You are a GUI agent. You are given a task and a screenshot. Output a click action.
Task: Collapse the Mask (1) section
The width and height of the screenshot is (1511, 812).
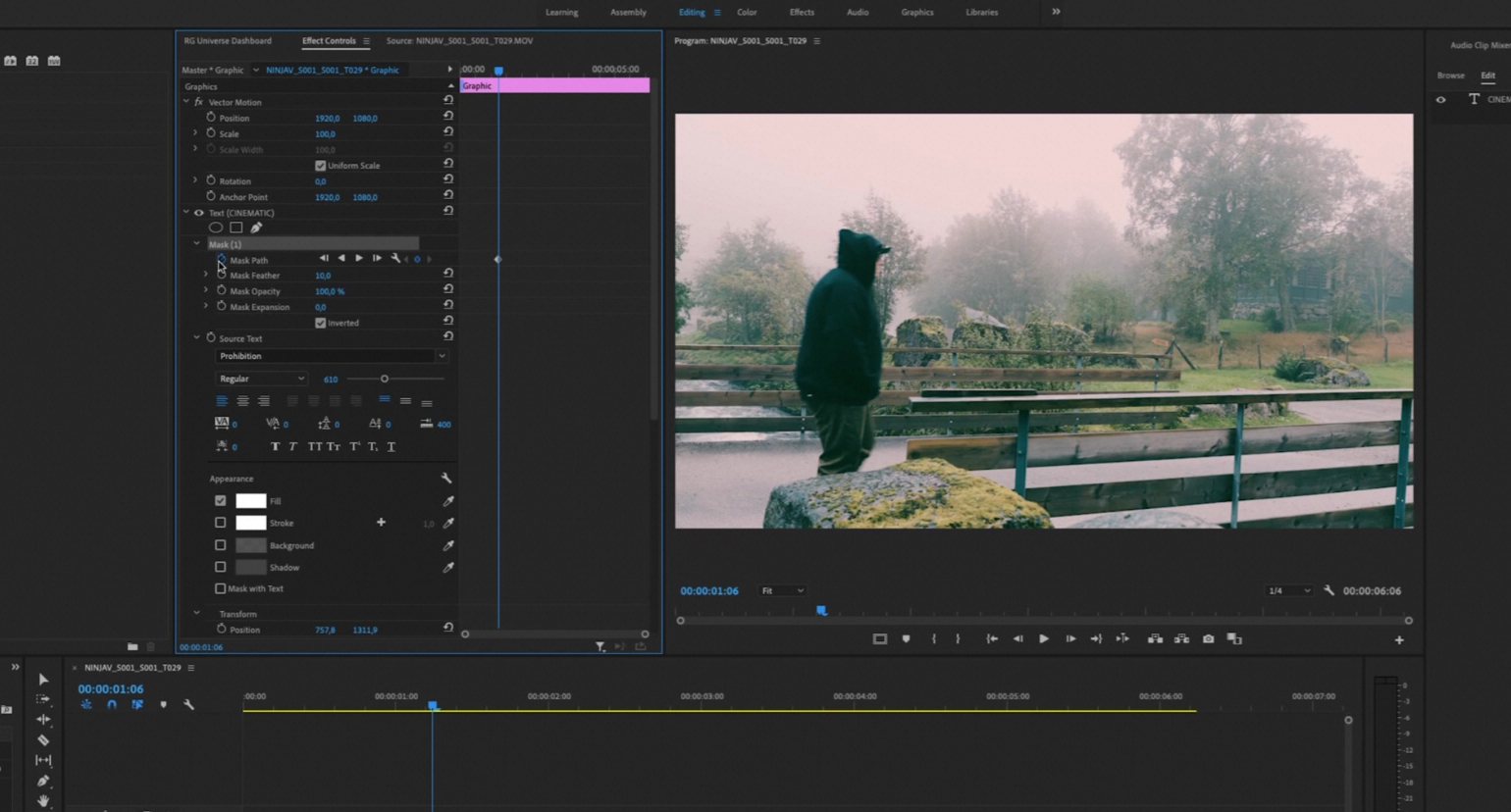[196, 244]
